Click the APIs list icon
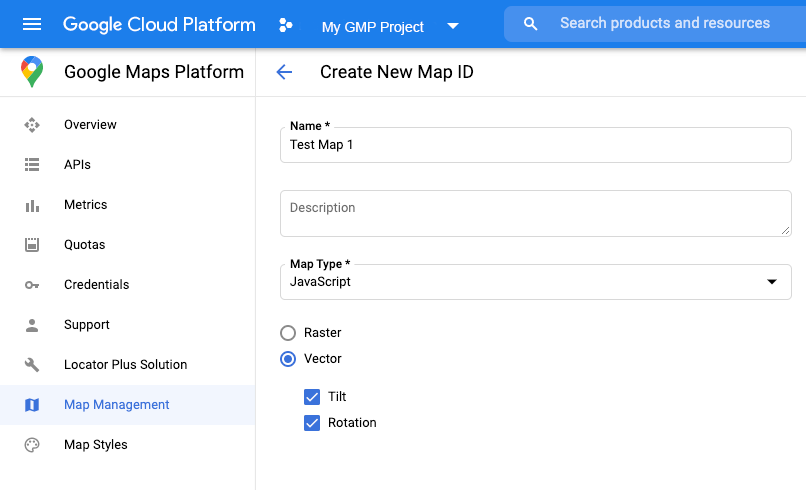806x490 pixels. point(32,165)
